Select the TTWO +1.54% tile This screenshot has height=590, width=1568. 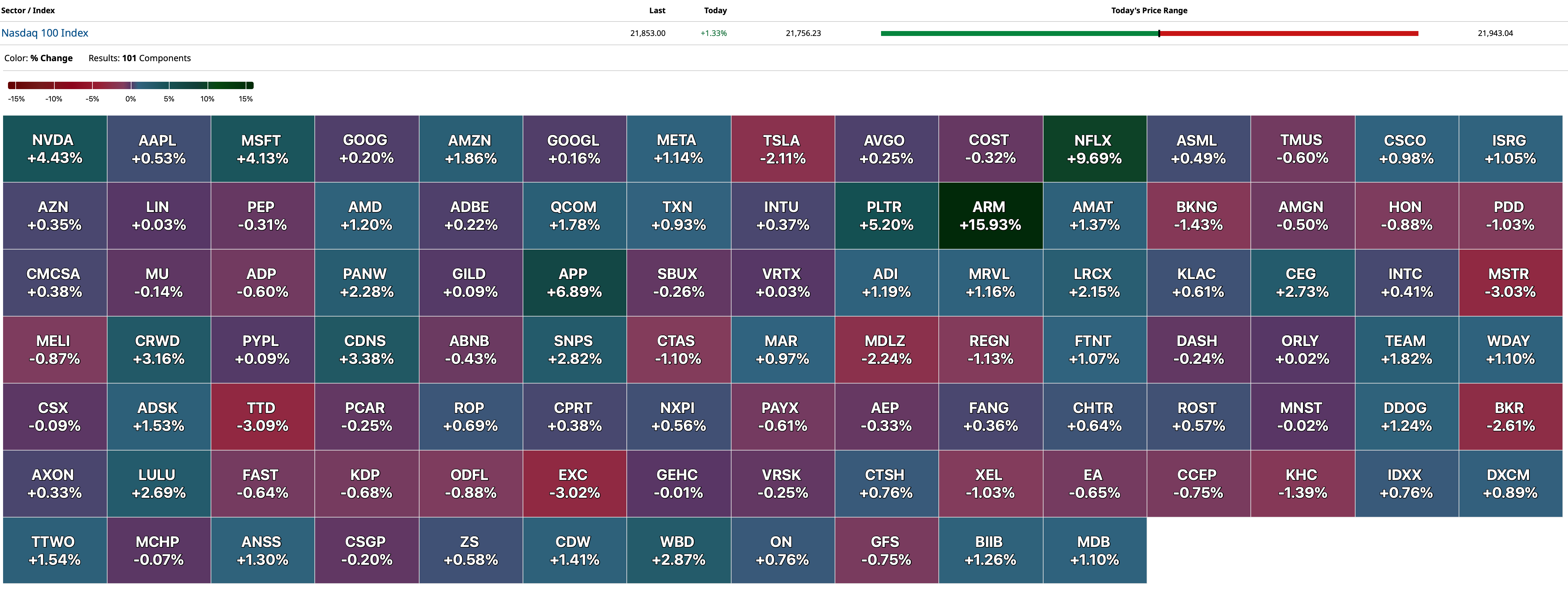pyautogui.click(x=55, y=550)
